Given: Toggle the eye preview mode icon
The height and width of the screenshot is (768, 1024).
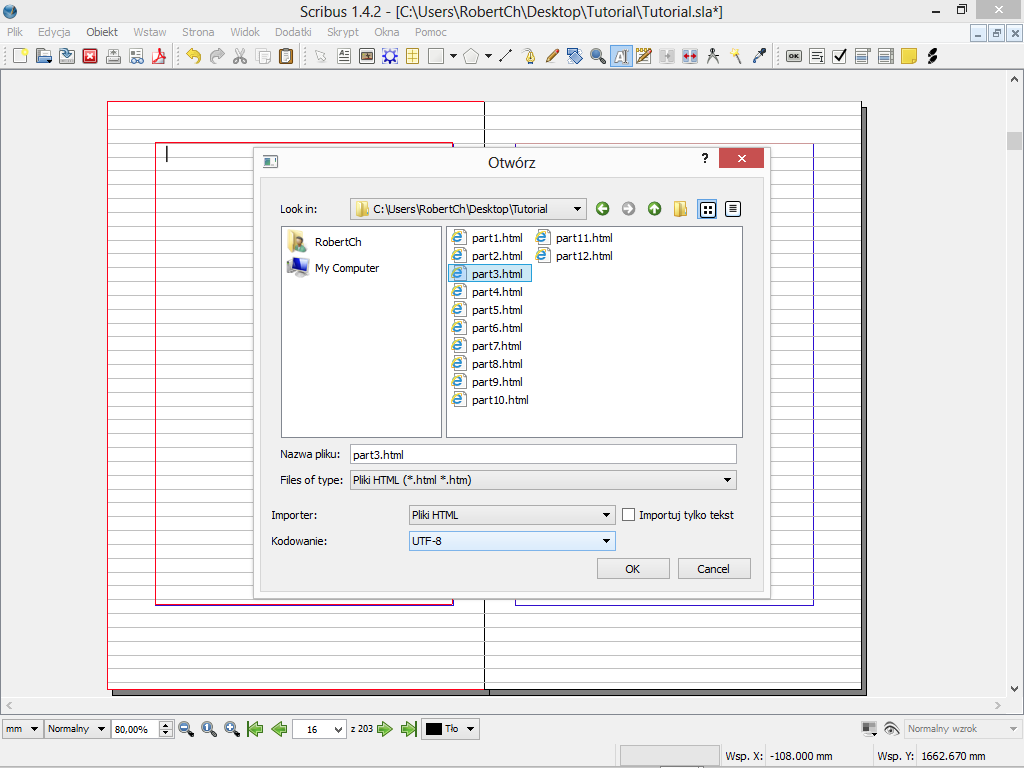Looking at the screenshot, I should (891, 729).
